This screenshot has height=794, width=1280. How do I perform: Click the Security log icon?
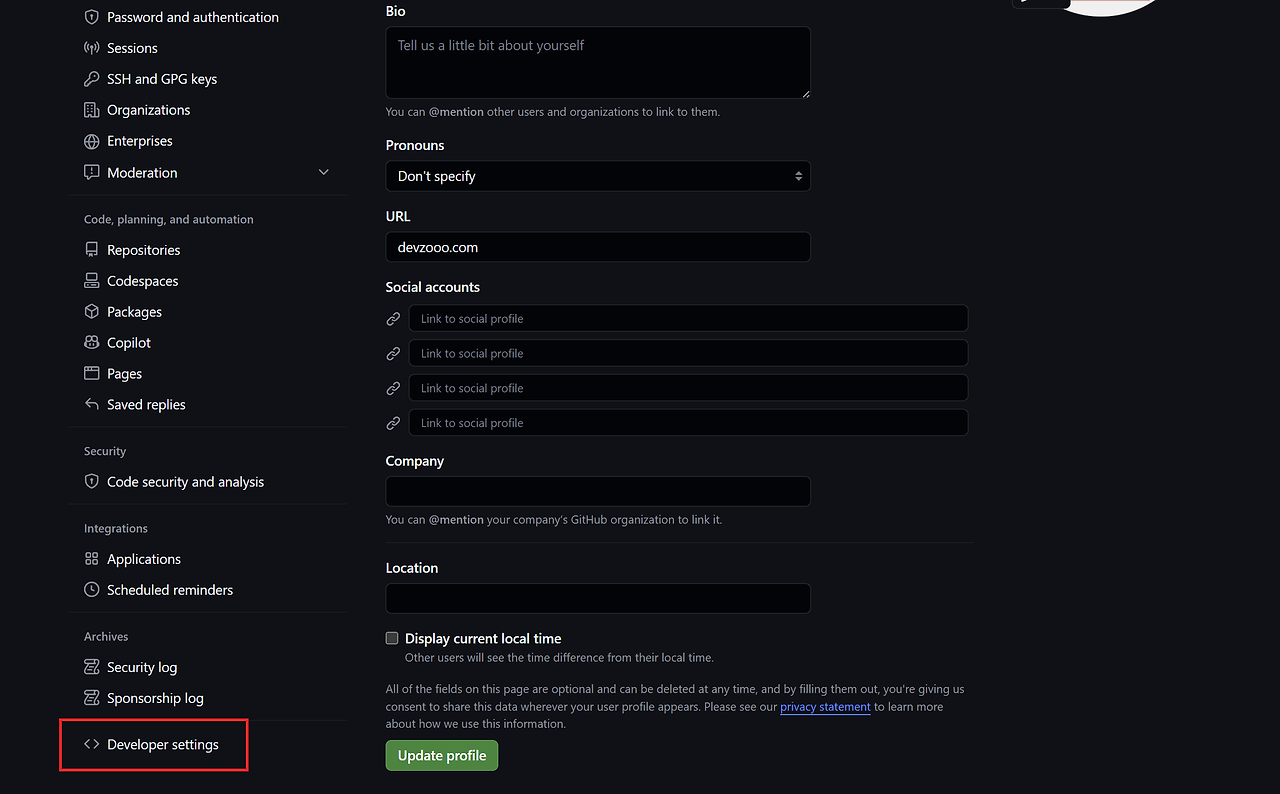pos(91,667)
